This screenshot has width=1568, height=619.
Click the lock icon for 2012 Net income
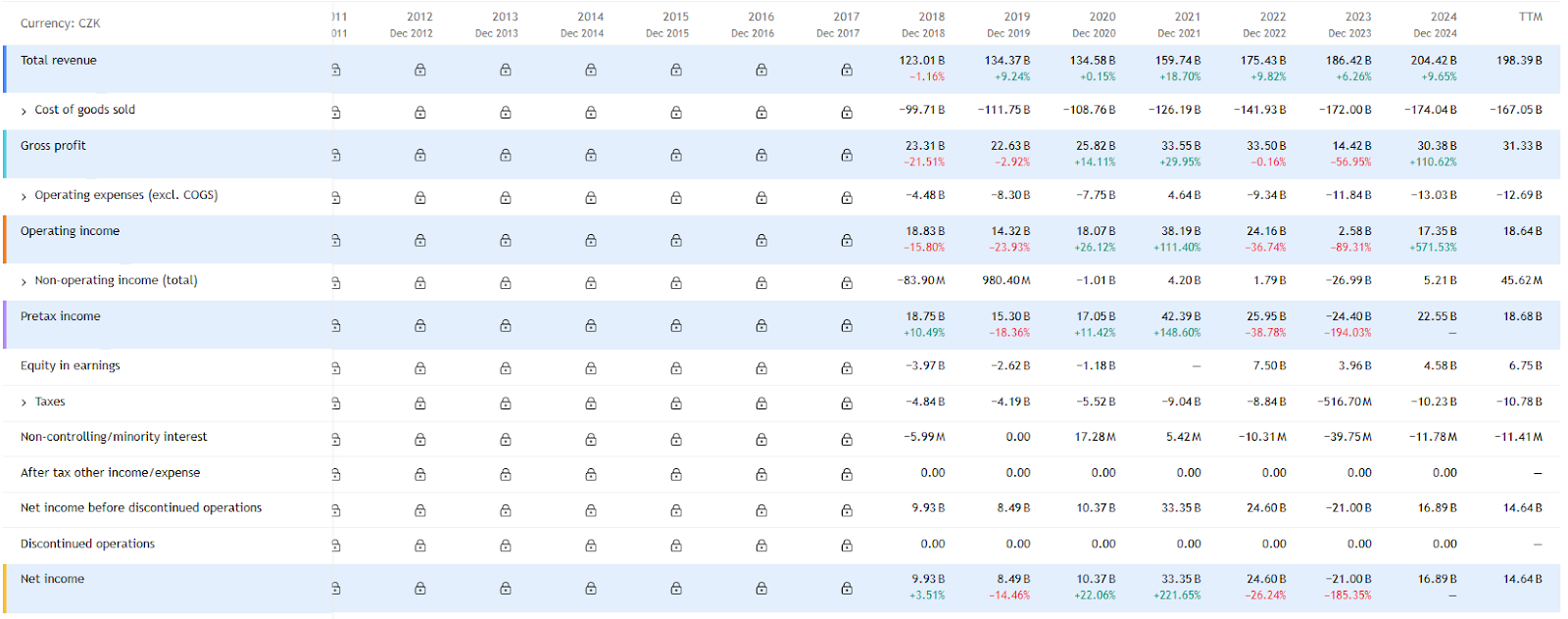pyautogui.click(x=420, y=589)
